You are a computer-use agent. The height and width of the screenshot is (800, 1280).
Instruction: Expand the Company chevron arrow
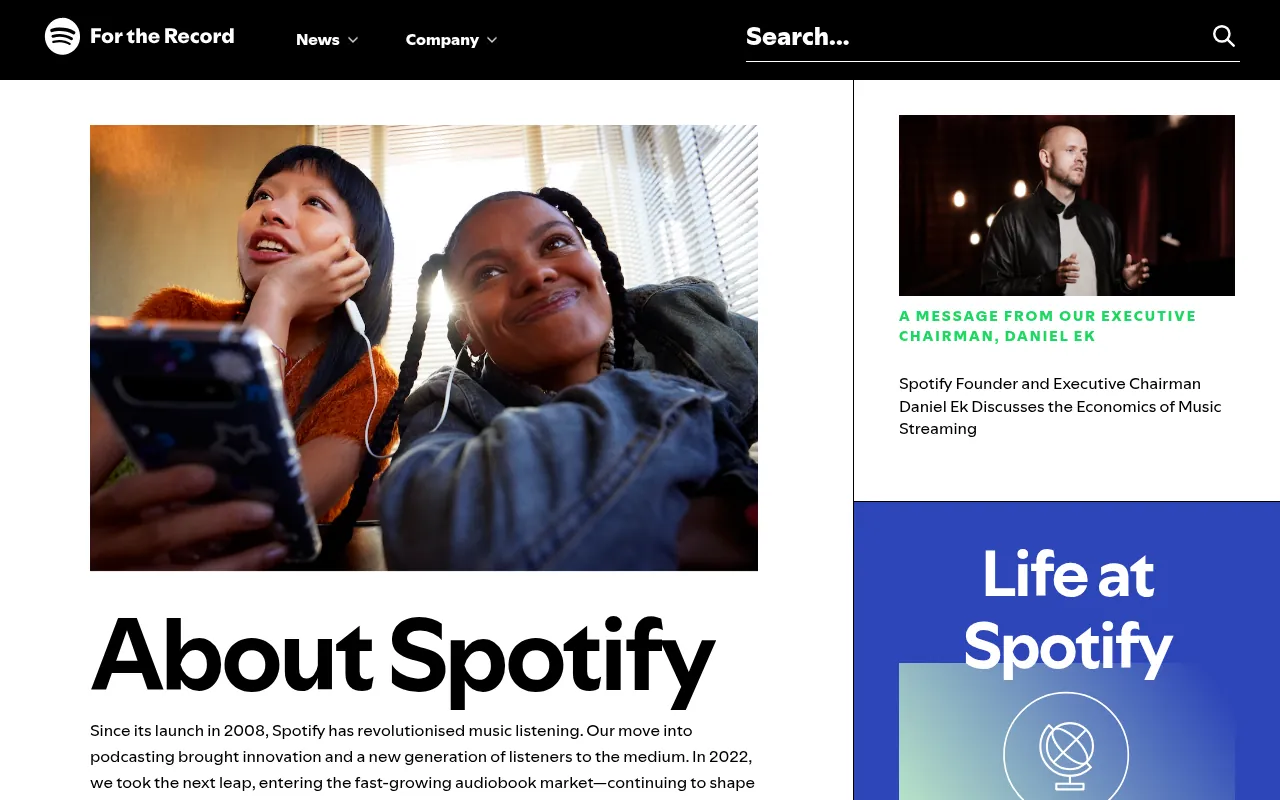(492, 40)
